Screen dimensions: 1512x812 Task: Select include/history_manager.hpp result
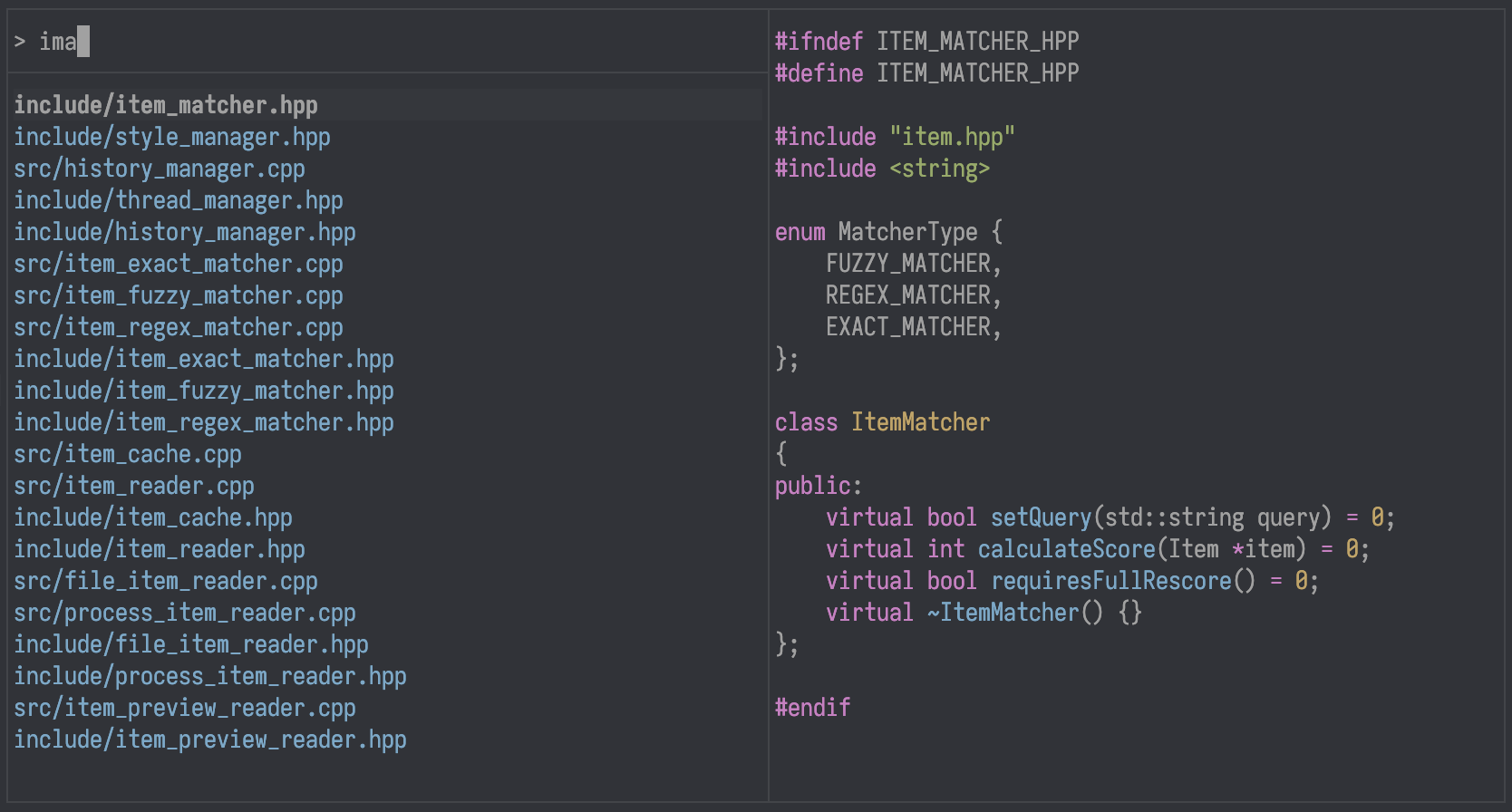pyautogui.click(x=185, y=232)
